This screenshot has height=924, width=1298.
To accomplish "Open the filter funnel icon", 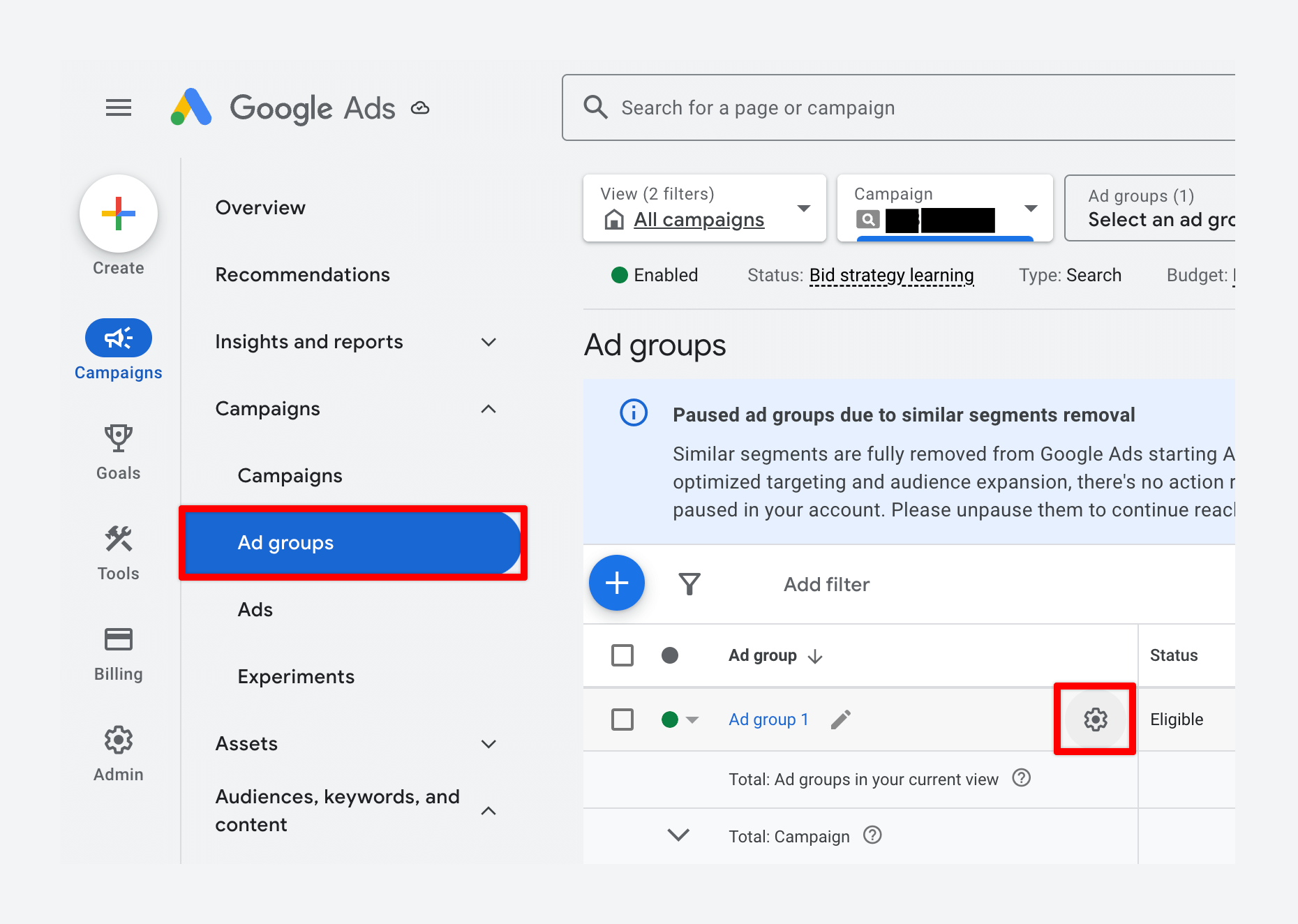I will click(x=689, y=584).
